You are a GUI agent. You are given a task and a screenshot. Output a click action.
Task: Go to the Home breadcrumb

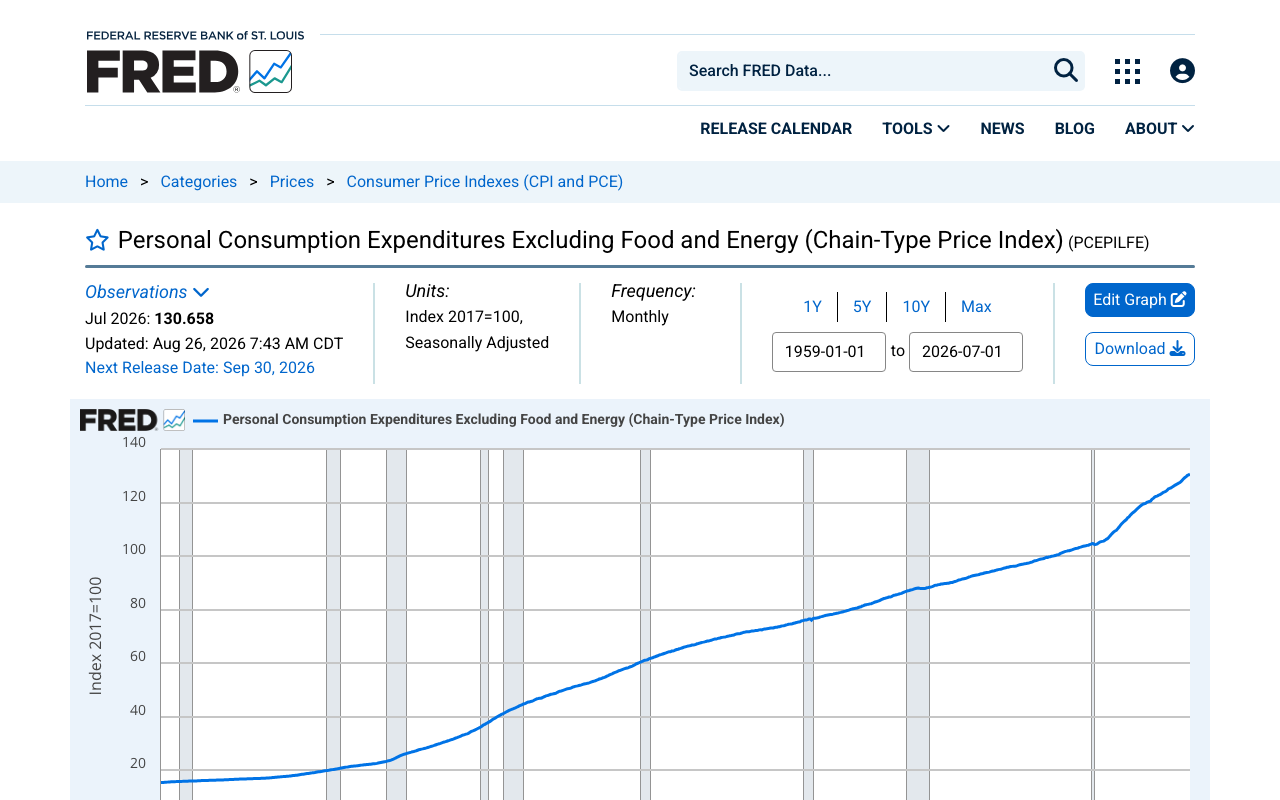[x=106, y=182]
